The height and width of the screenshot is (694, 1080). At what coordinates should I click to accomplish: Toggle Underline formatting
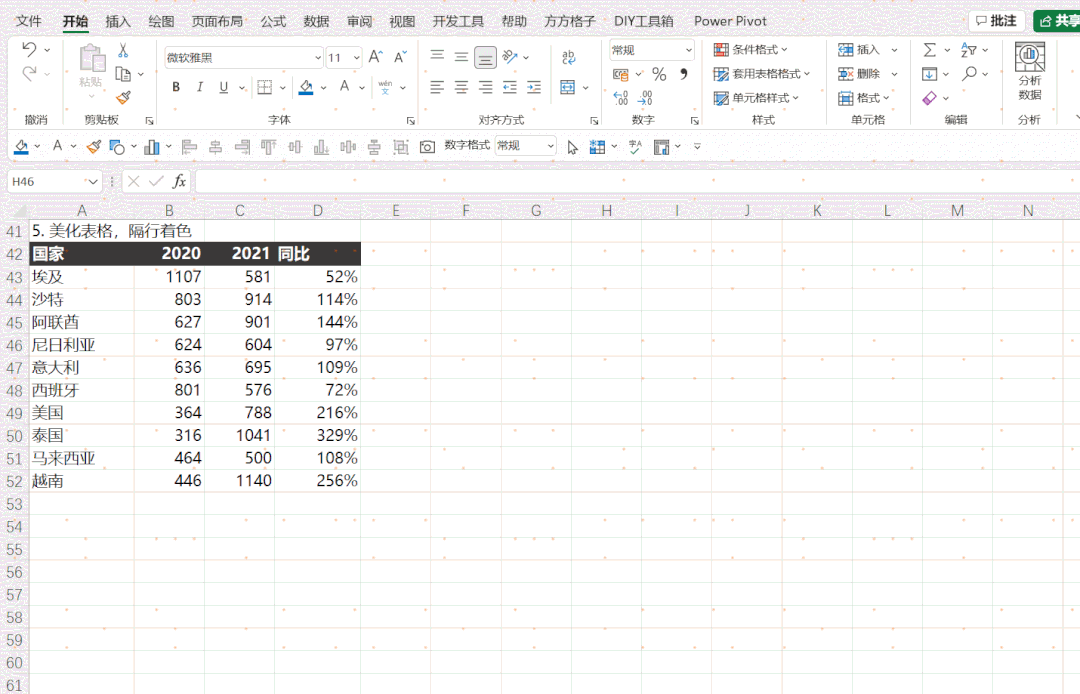223,87
